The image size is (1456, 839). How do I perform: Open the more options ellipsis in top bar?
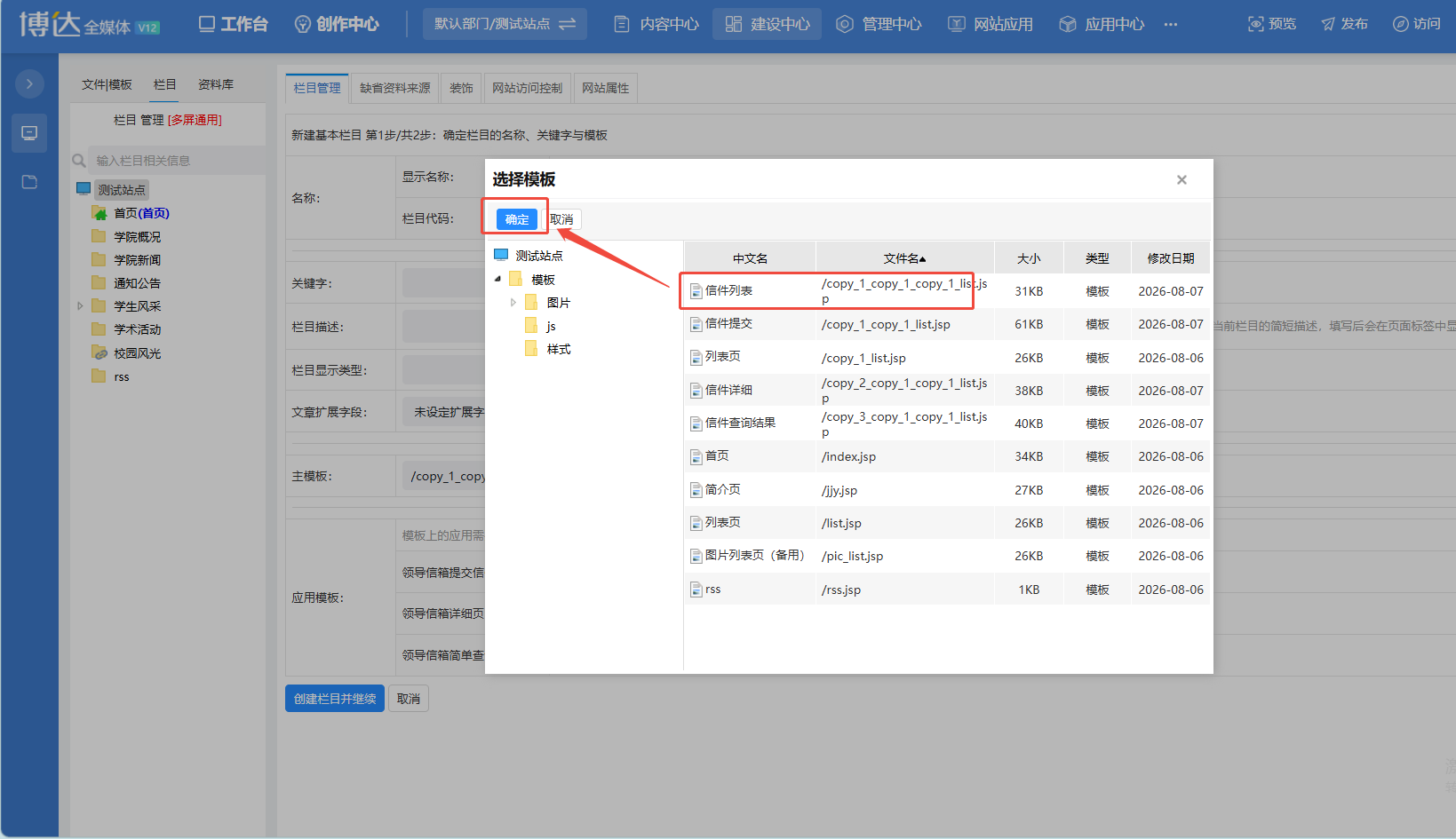click(x=1171, y=24)
